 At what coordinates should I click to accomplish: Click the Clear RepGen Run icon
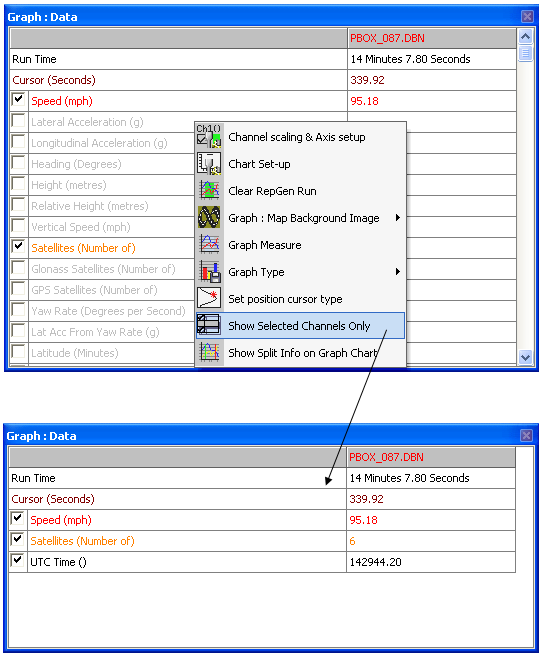coord(209,191)
